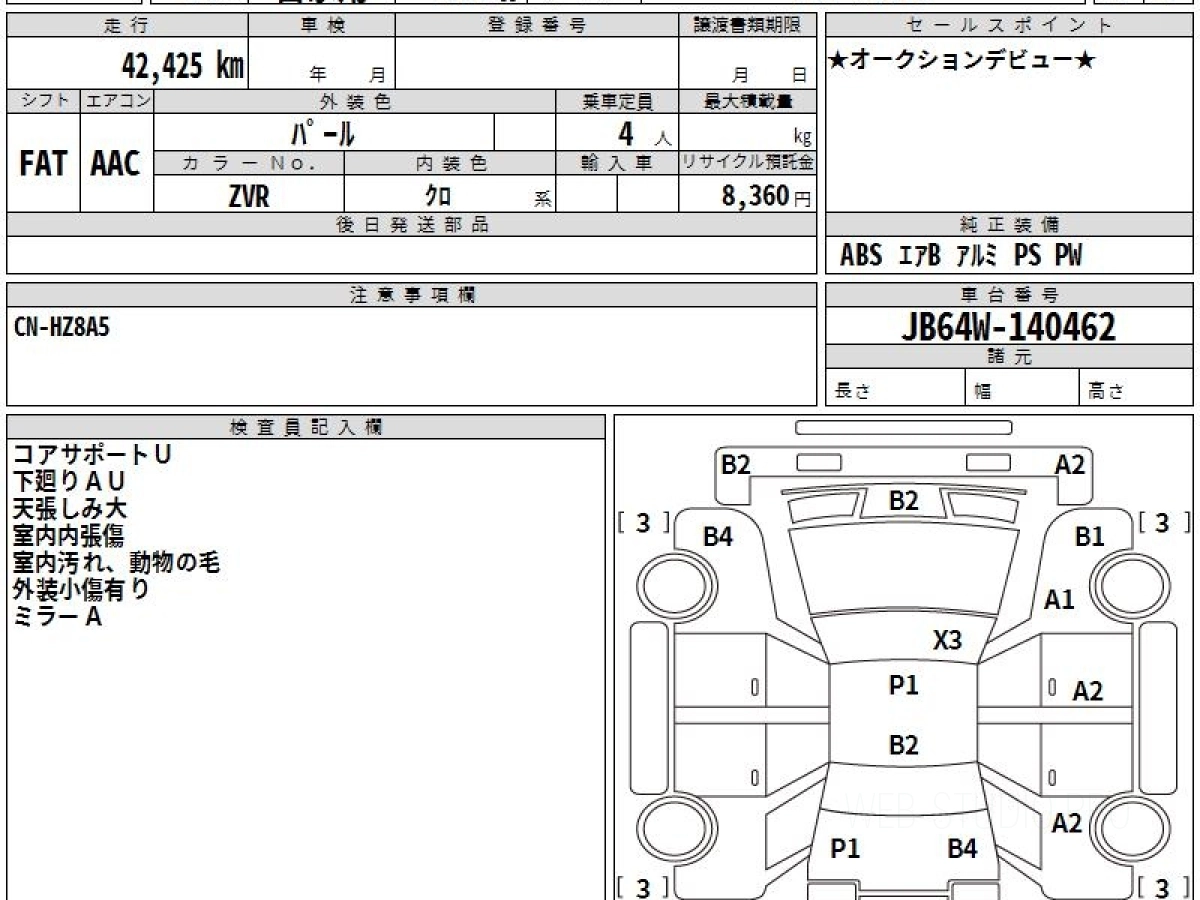The image size is (1200, 900).
Task: Click the カラーNo. header
Action: point(249,163)
